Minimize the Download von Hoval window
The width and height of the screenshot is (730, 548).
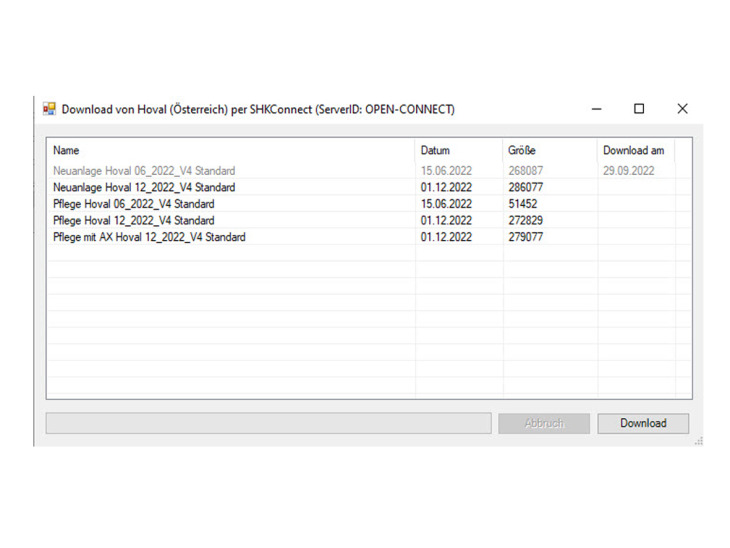click(x=596, y=109)
